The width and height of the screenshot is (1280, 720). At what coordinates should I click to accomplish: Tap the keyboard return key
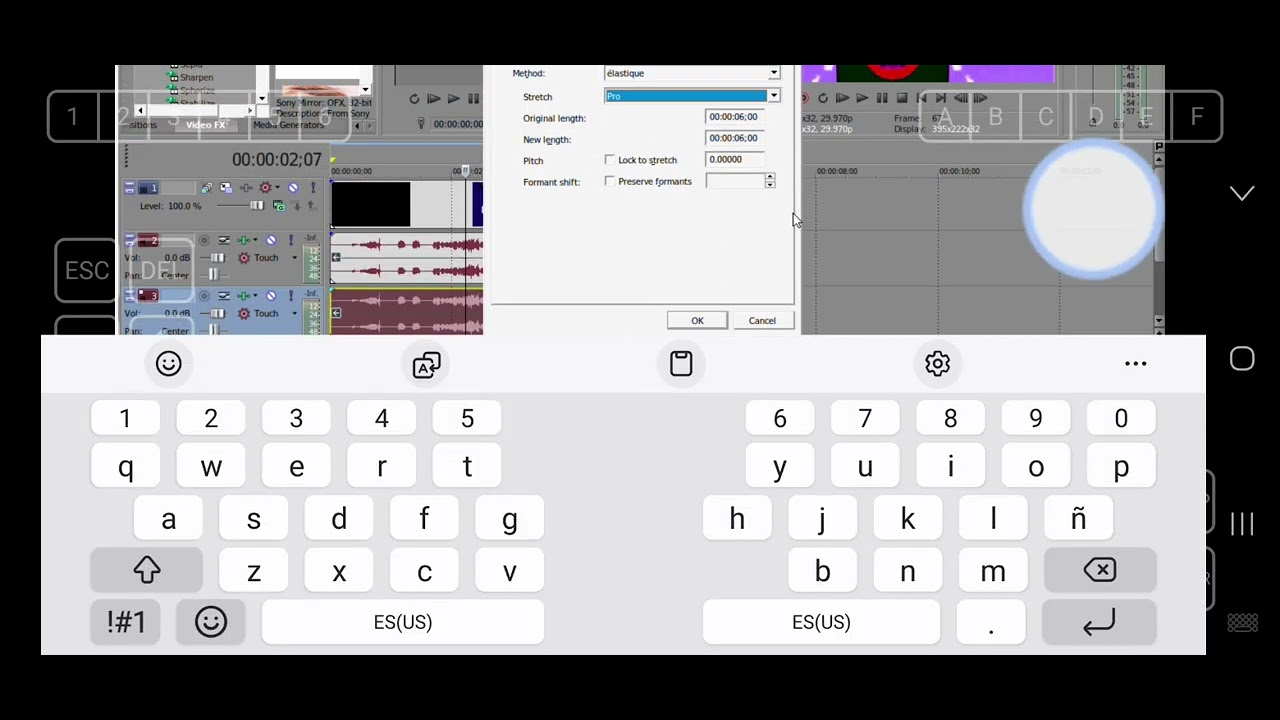1099,622
